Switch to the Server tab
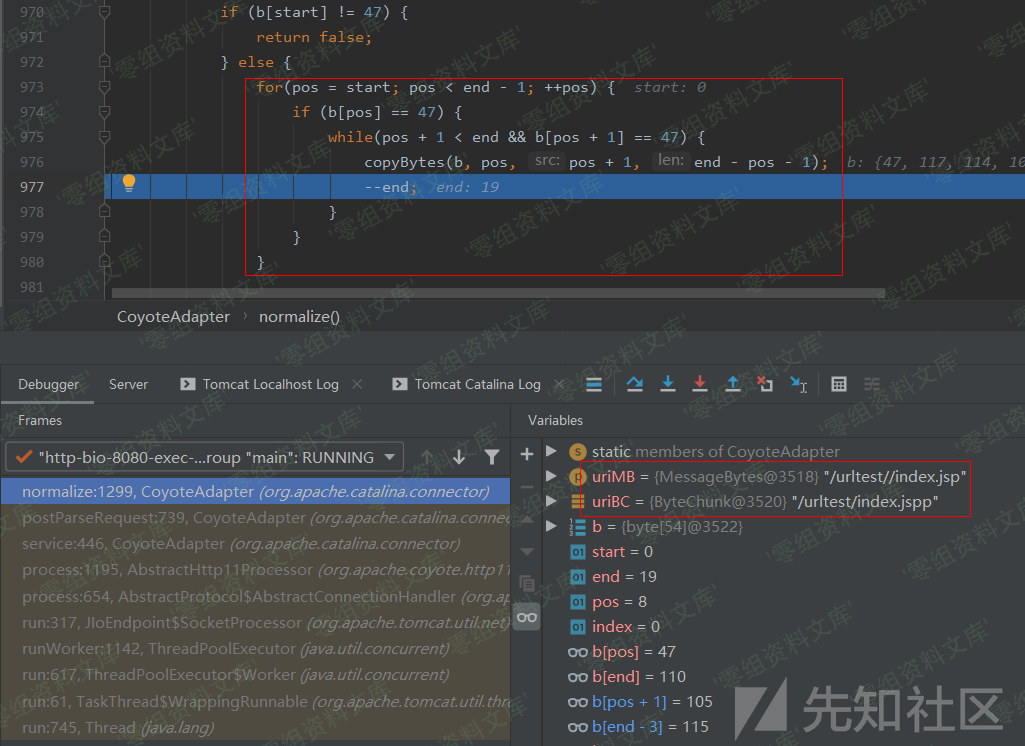This screenshot has width=1025, height=746. point(128,384)
